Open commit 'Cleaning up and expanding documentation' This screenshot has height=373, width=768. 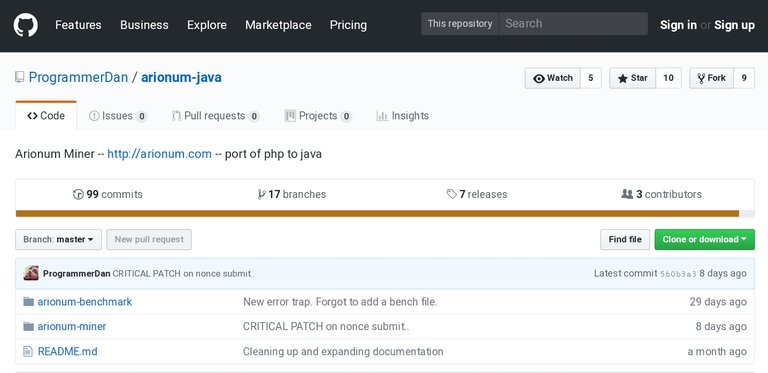click(x=343, y=351)
